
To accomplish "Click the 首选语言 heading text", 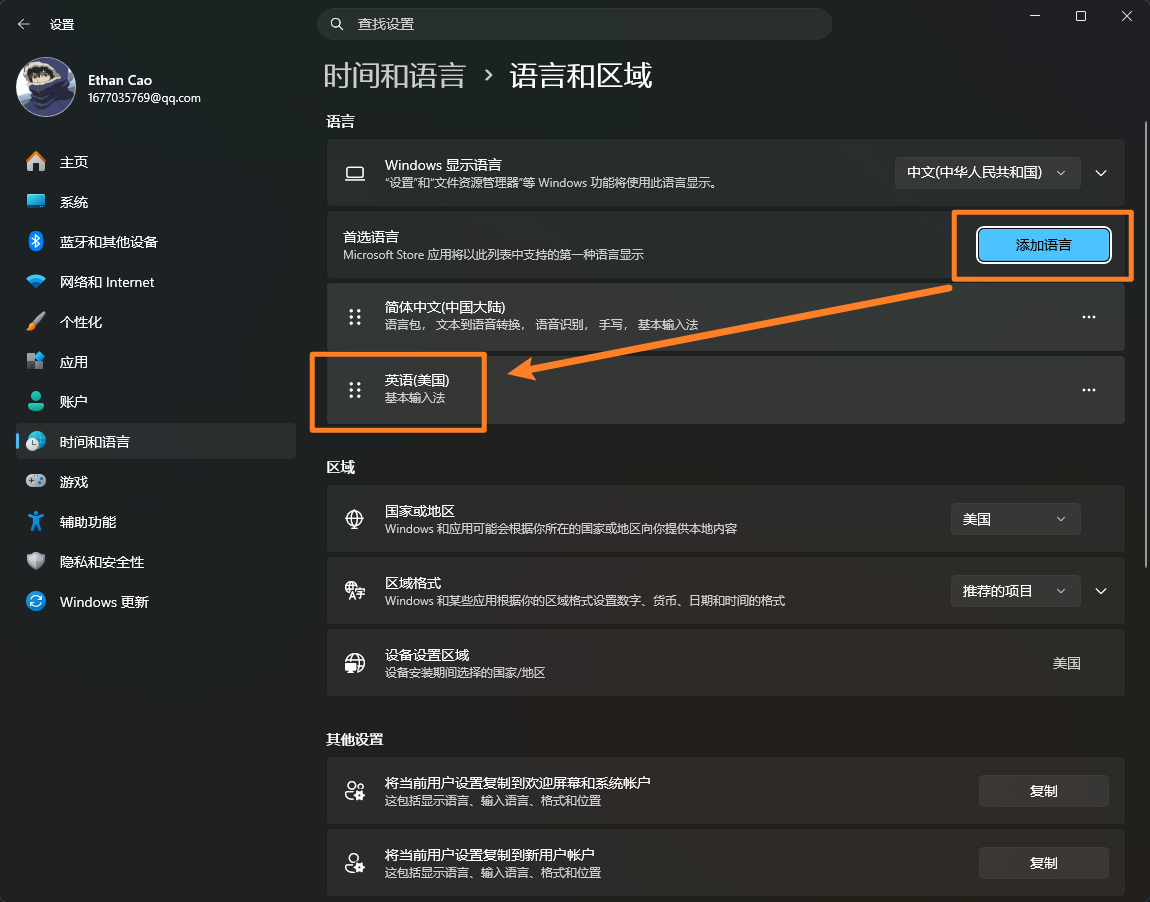I will click(371, 237).
